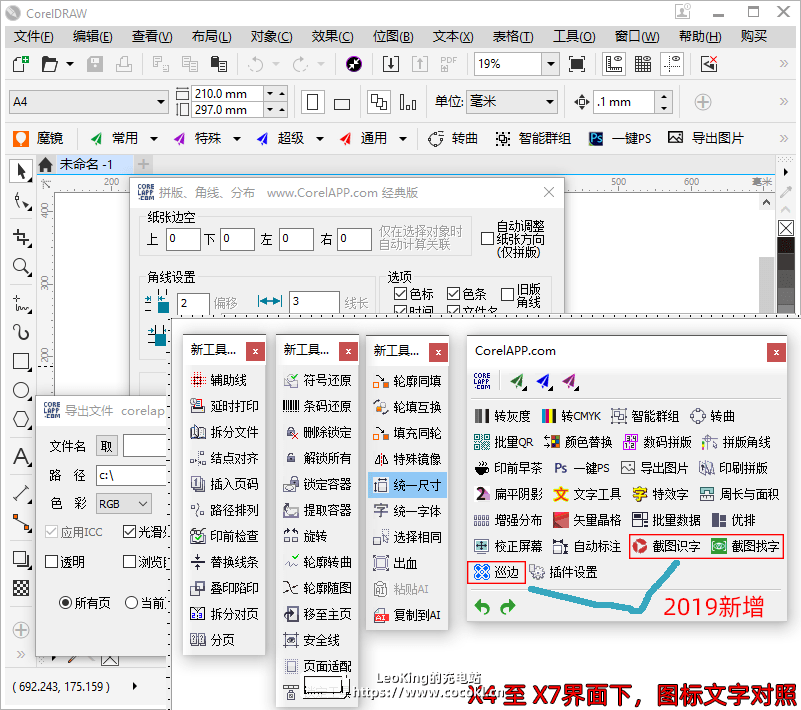The height and width of the screenshot is (710, 801).
Task: Click 一键PS in the plugin toolbar
Action: [x=620, y=138]
